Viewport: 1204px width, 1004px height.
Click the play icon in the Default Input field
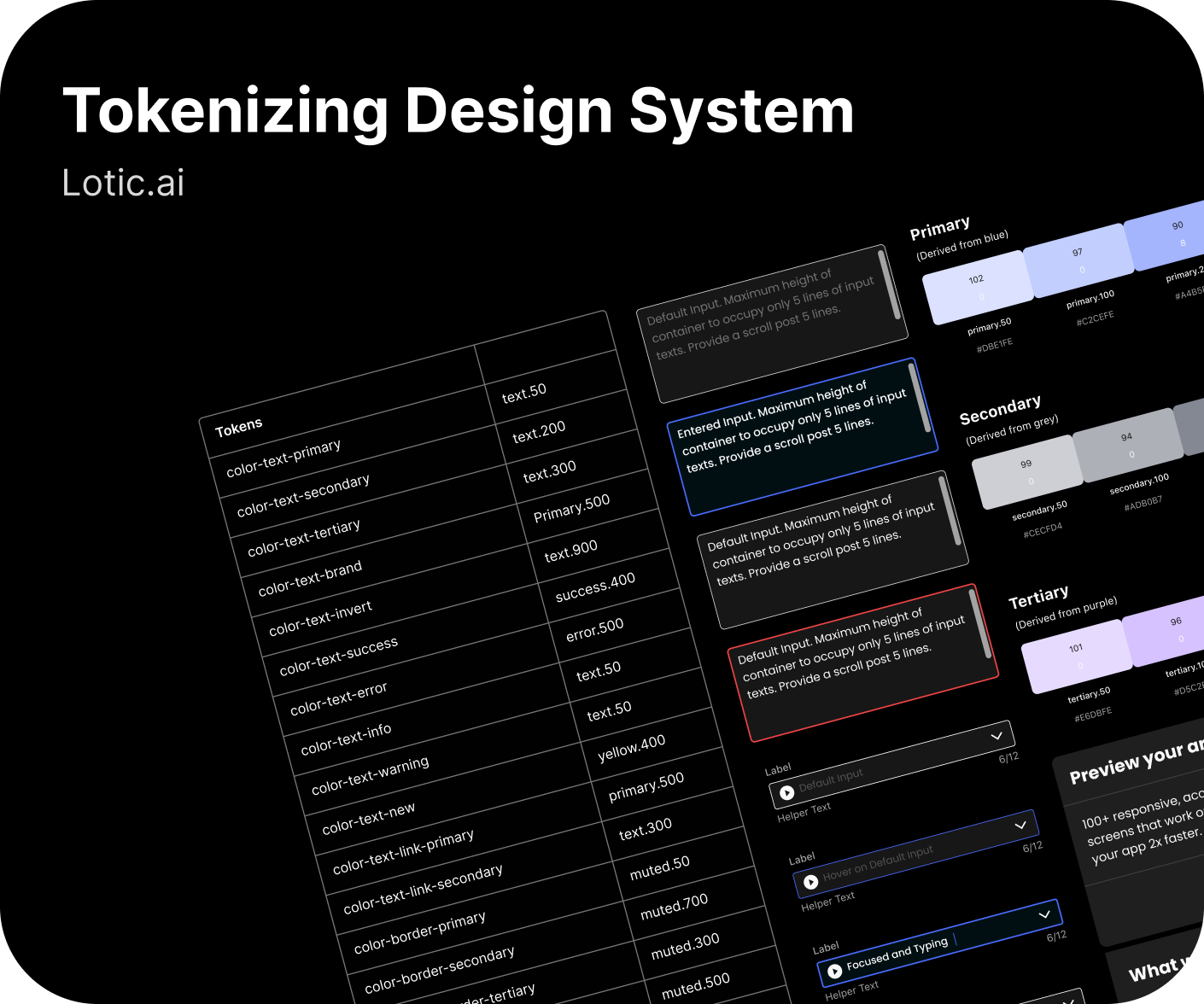click(x=787, y=793)
